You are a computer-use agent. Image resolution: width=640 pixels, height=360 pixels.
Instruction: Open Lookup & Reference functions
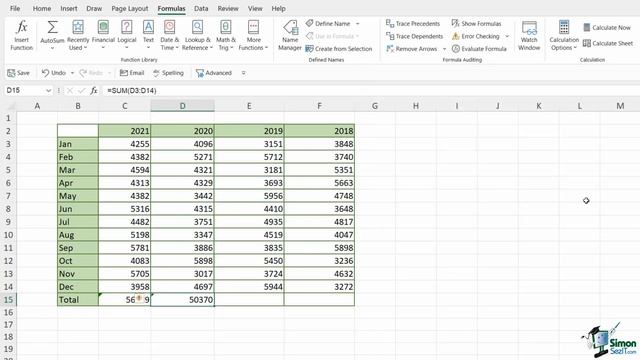pyautogui.click(x=198, y=36)
